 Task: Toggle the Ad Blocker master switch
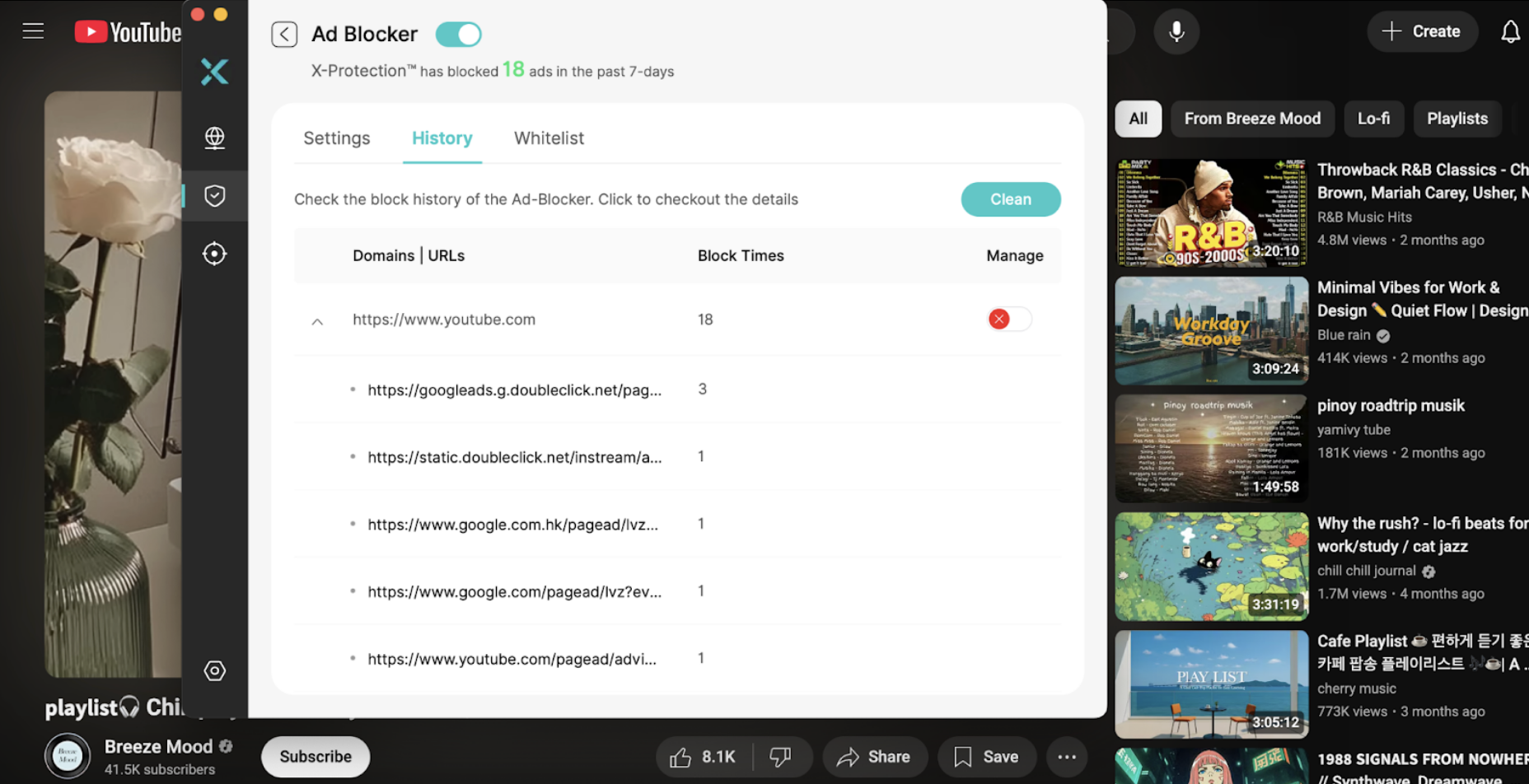click(459, 35)
